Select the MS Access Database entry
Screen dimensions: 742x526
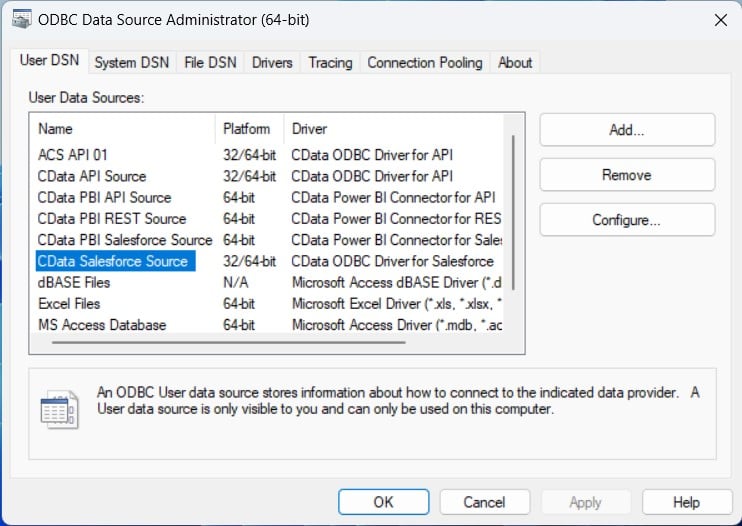(102, 325)
